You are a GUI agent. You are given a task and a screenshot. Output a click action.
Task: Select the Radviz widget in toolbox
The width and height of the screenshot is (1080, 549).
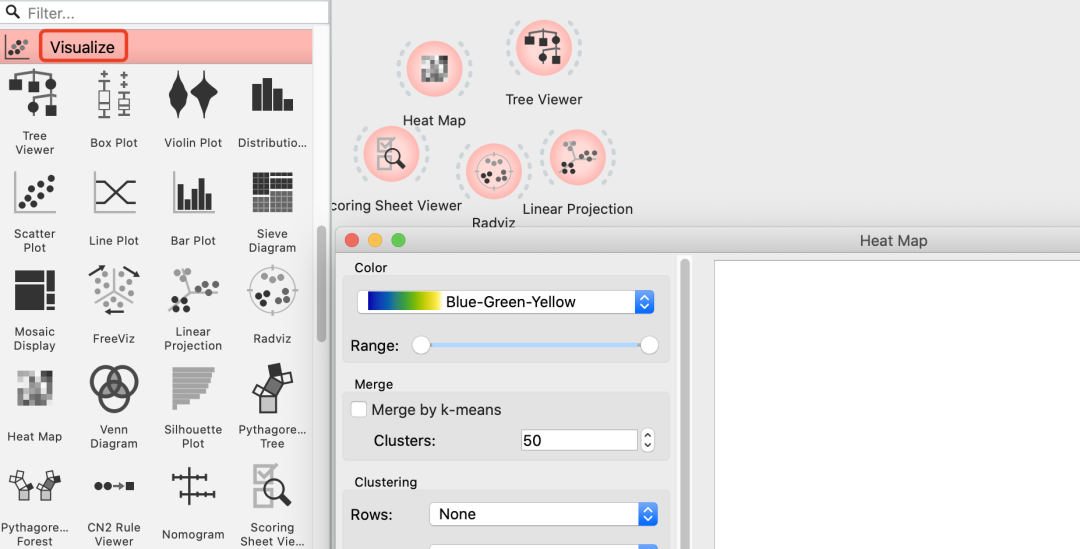pos(272,306)
